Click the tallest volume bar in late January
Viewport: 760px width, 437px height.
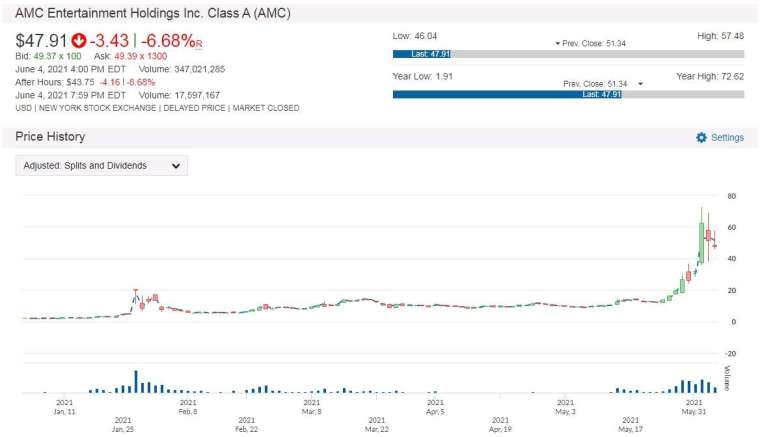coord(136,382)
